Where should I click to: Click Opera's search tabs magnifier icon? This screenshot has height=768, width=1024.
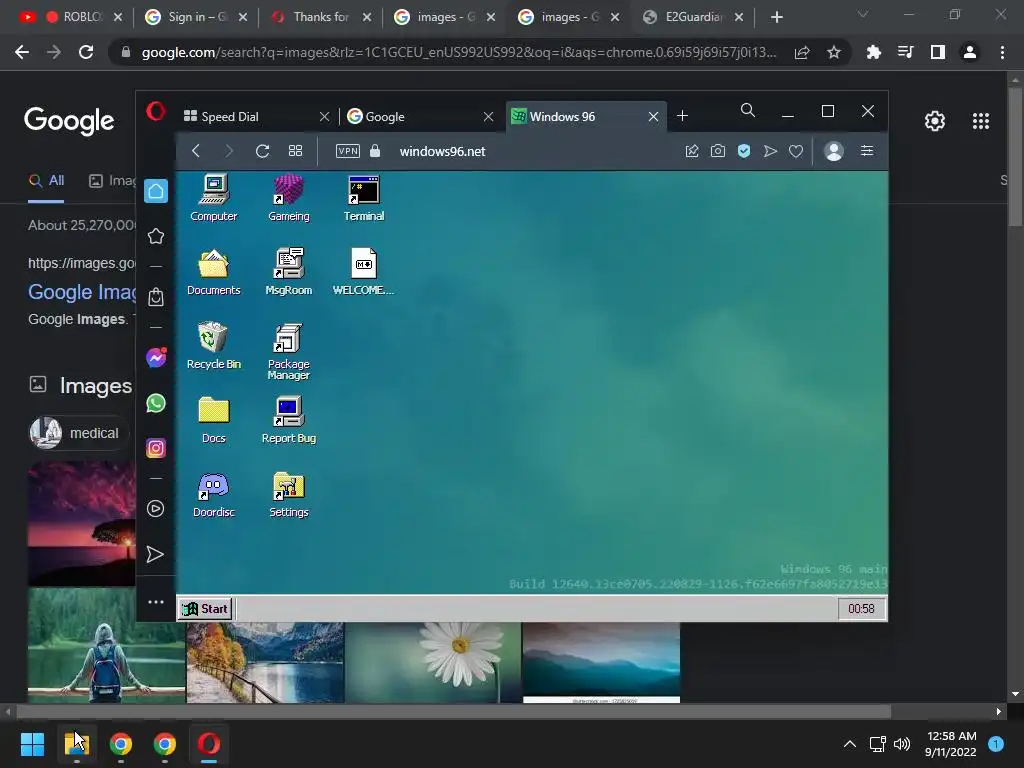748,110
